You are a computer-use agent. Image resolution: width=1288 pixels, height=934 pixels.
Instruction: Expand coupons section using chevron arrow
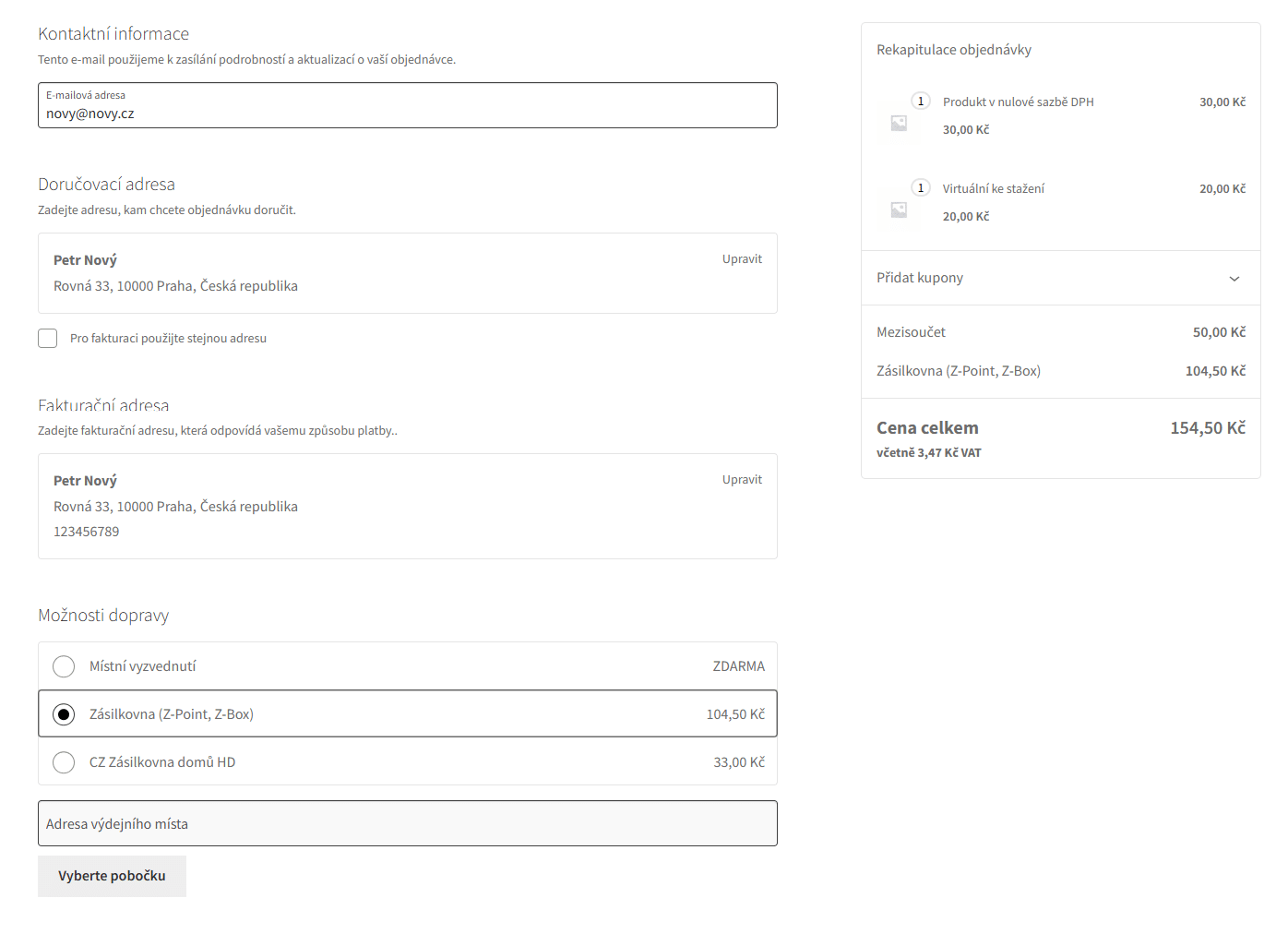tap(1234, 279)
